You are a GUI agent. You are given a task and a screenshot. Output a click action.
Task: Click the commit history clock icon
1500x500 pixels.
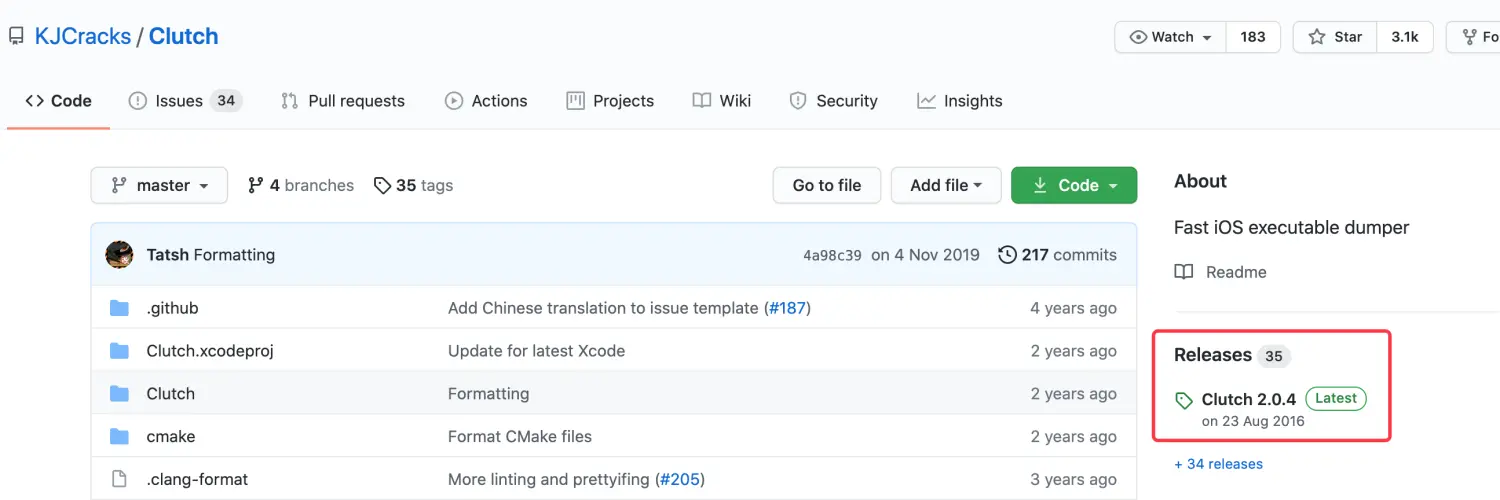coord(1007,255)
